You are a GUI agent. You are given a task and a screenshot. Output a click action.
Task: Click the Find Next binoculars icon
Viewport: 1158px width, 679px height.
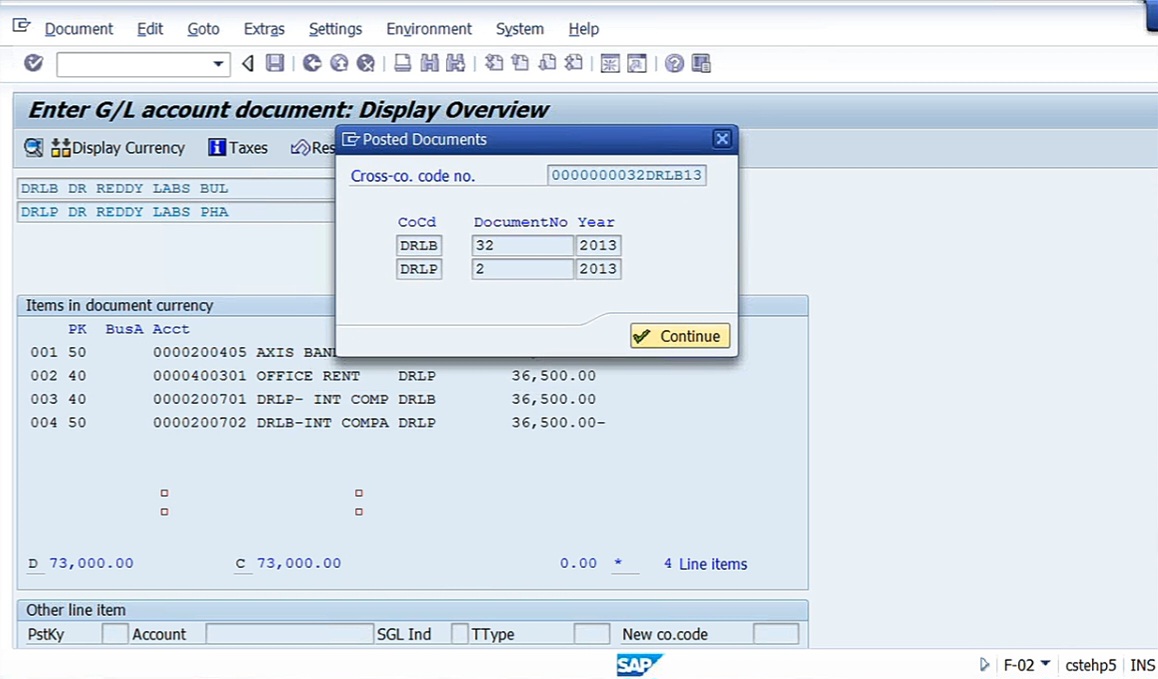456,64
